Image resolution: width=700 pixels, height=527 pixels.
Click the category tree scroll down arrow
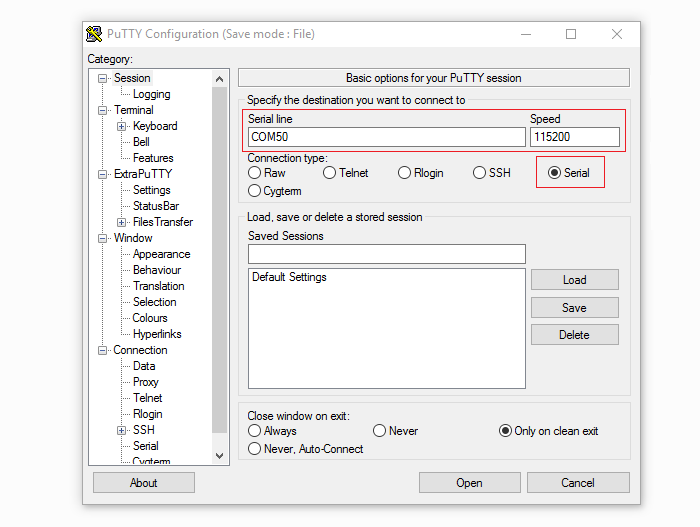tap(219, 456)
